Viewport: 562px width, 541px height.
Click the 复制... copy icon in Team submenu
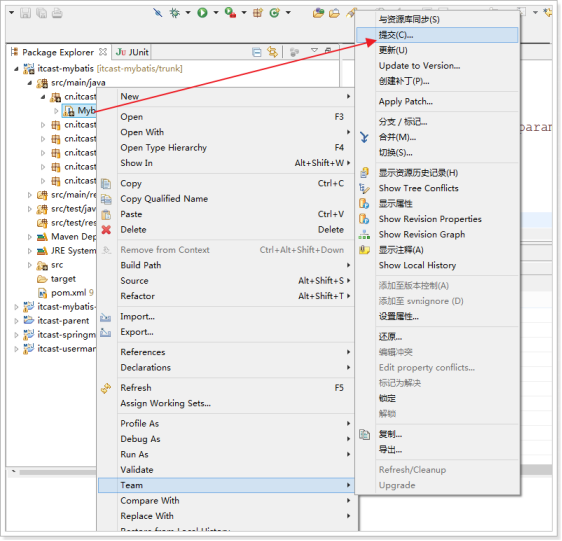(365, 435)
